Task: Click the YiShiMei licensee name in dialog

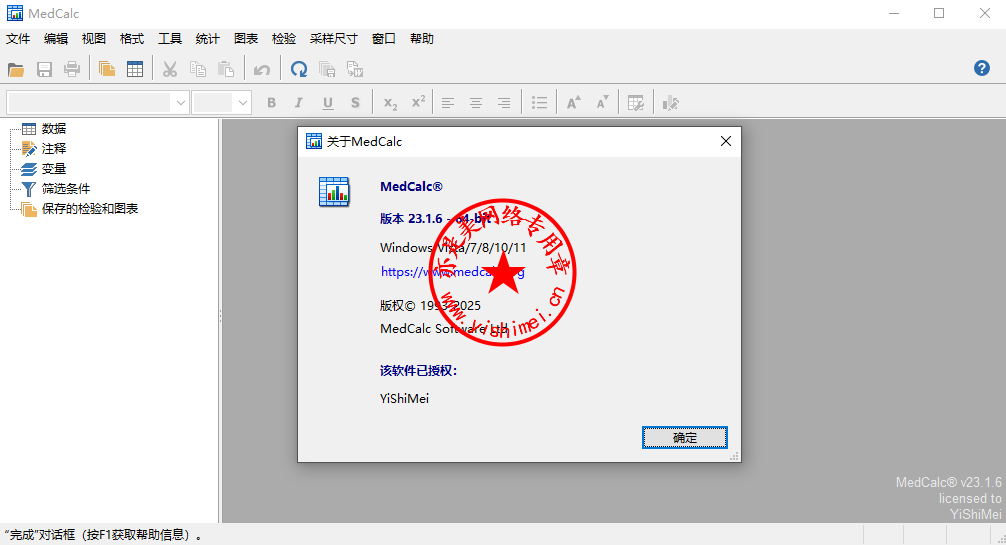Action: tap(404, 398)
